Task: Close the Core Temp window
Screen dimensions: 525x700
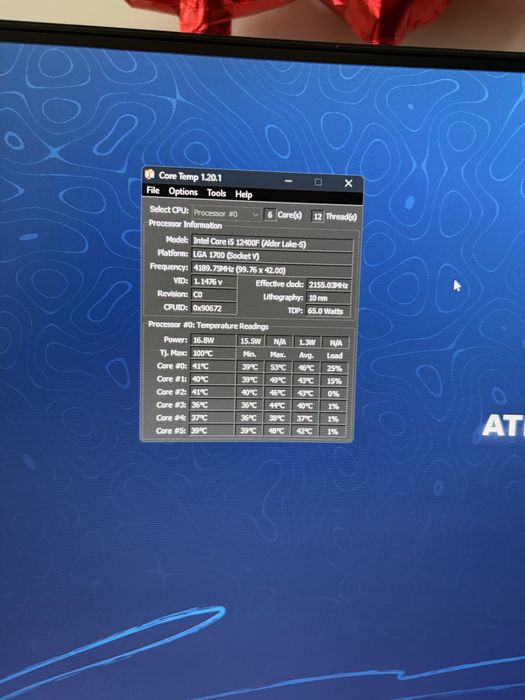Action: 348,183
